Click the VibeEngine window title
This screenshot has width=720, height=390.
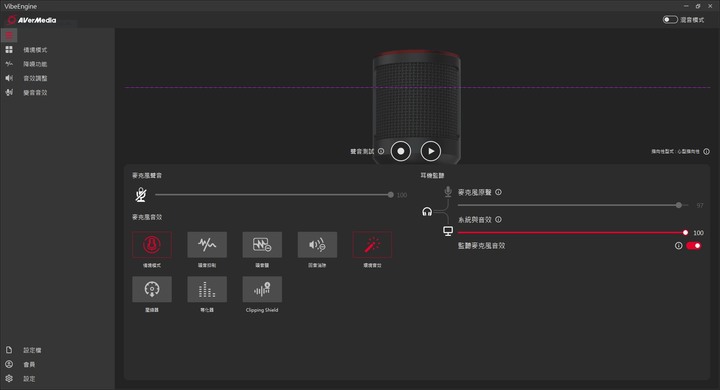point(21,6)
